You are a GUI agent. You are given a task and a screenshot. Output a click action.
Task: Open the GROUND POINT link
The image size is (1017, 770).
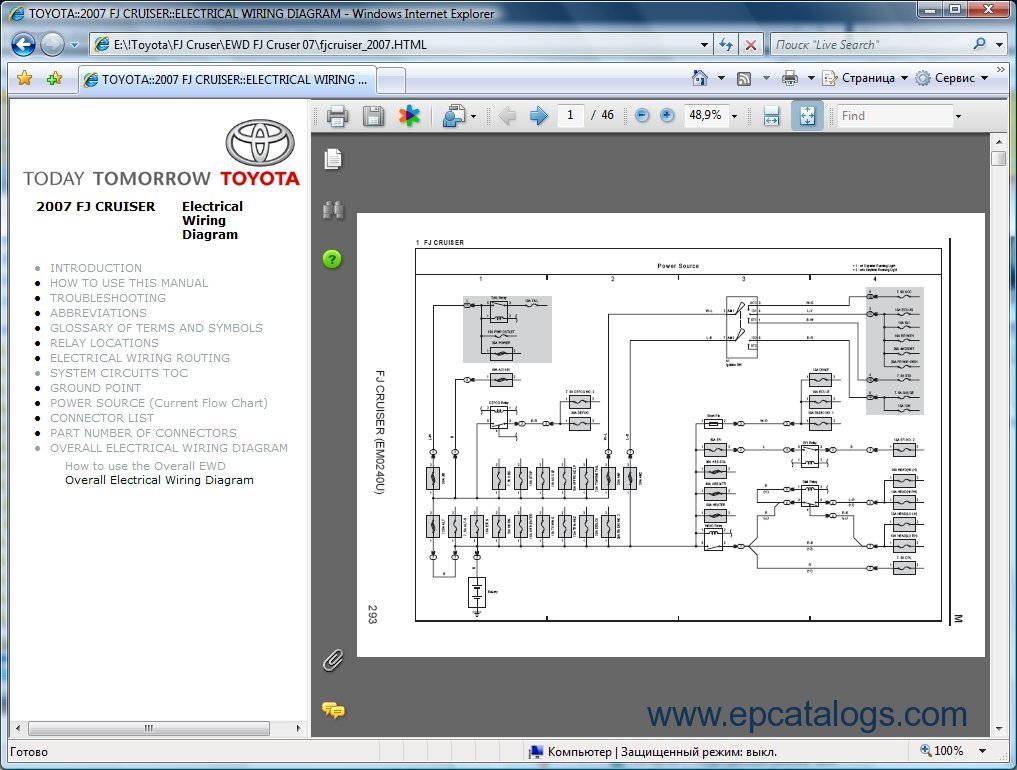[x=95, y=388]
